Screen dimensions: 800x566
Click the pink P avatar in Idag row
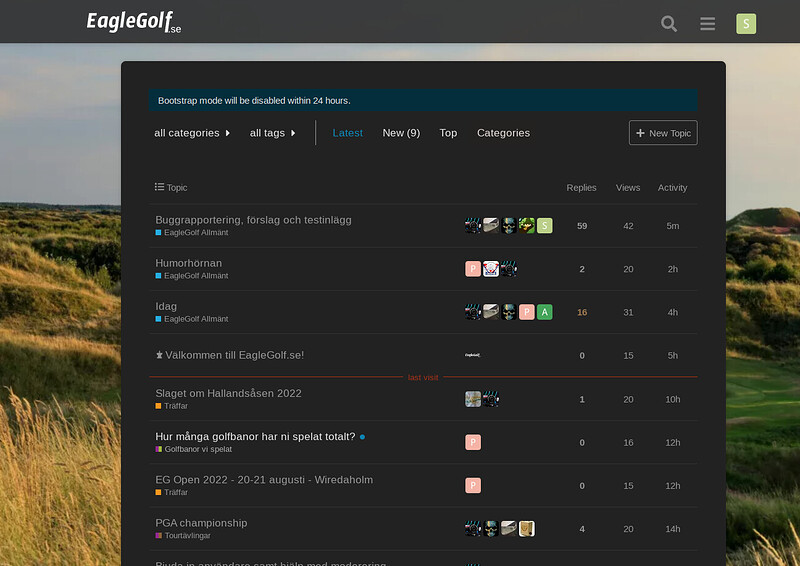coord(527,312)
